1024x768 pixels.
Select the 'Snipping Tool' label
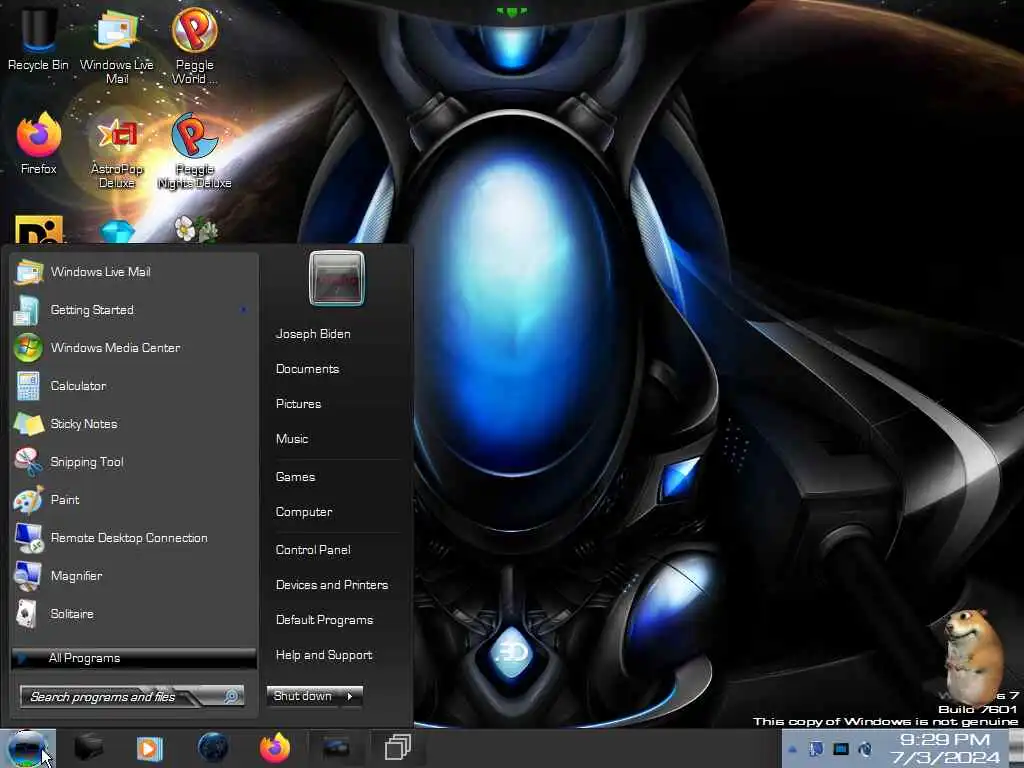[x=87, y=462]
